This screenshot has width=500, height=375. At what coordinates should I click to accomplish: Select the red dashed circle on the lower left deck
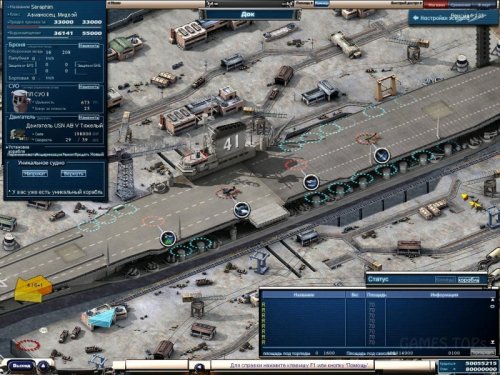click(153, 221)
